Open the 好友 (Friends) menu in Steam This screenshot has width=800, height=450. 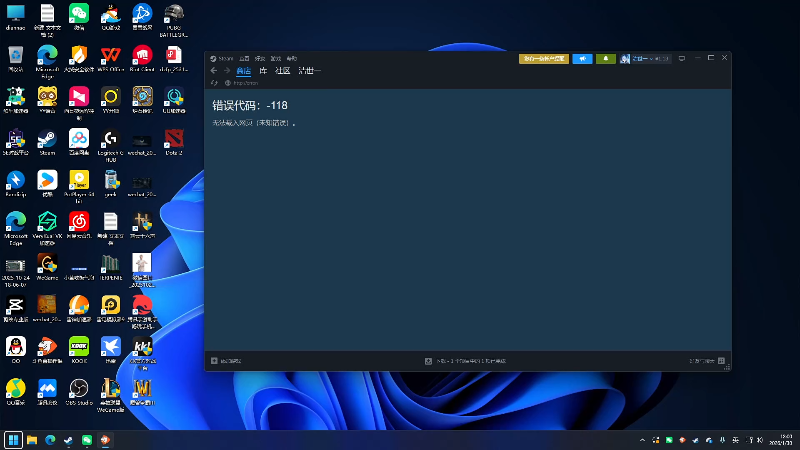[260, 59]
